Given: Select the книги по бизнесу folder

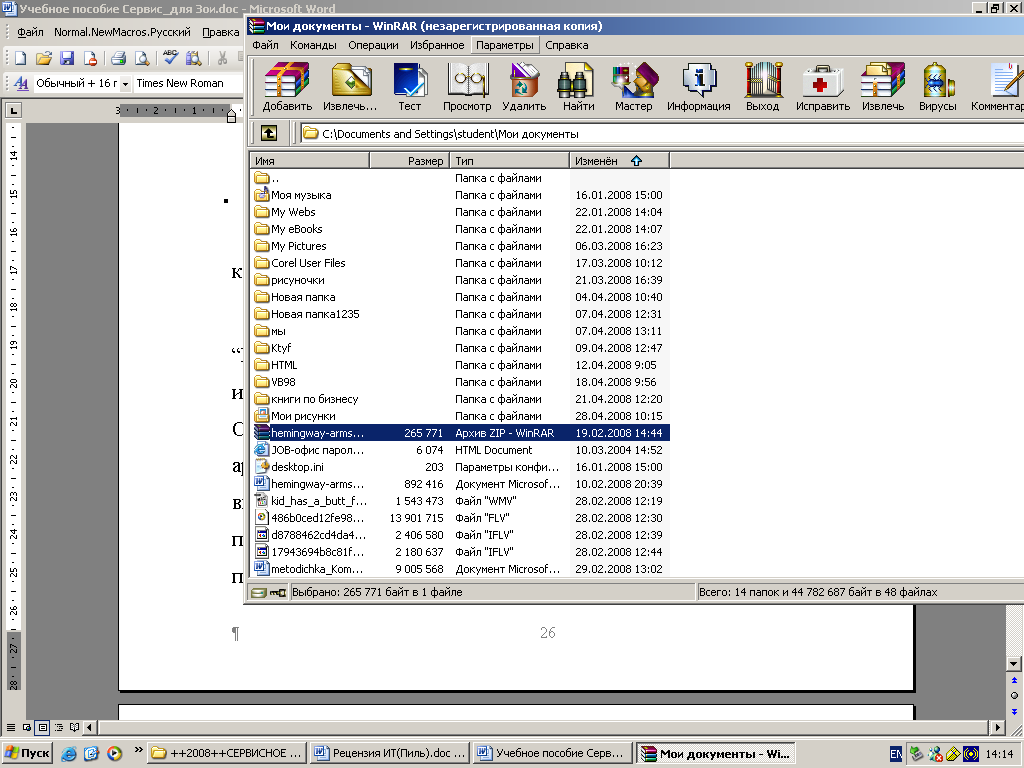Looking at the screenshot, I should 460,399.
